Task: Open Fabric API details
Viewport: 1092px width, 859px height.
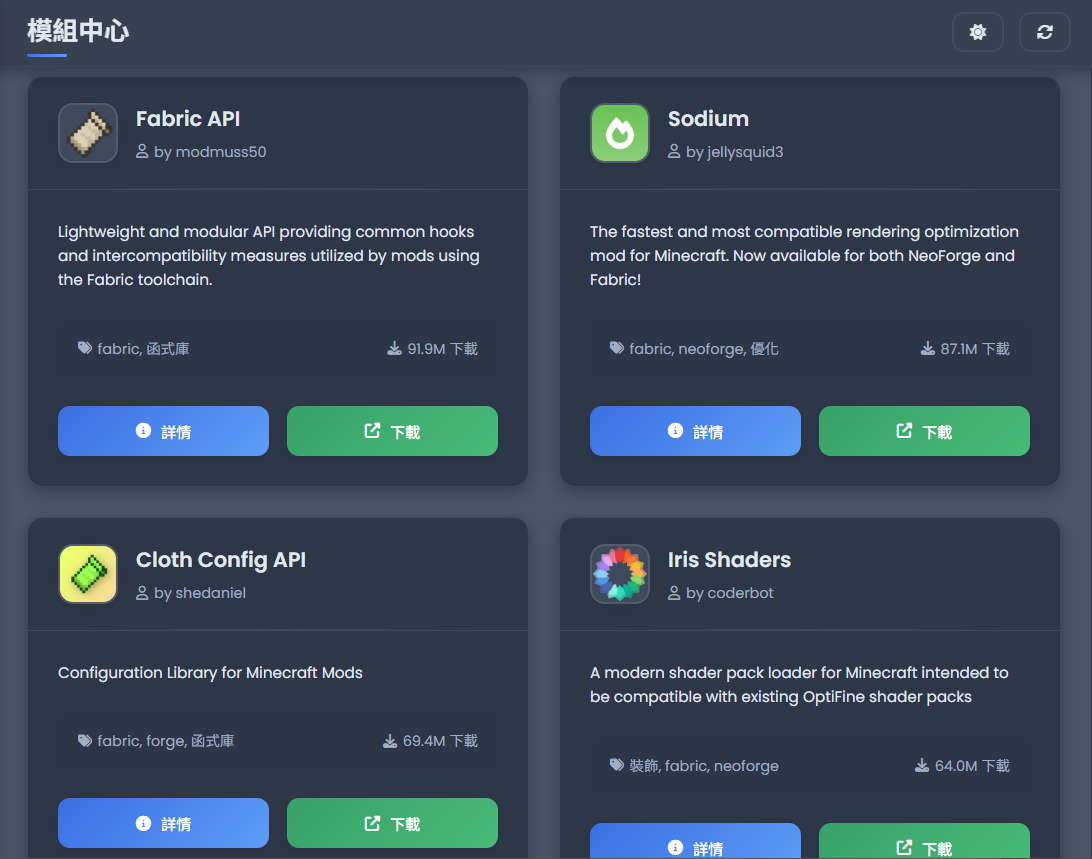Action: tap(163, 431)
